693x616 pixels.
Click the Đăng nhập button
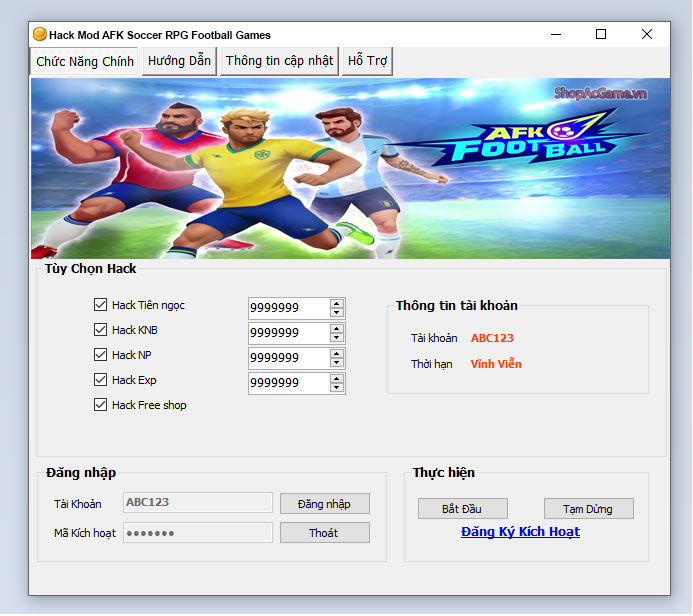(x=324, y=504)
